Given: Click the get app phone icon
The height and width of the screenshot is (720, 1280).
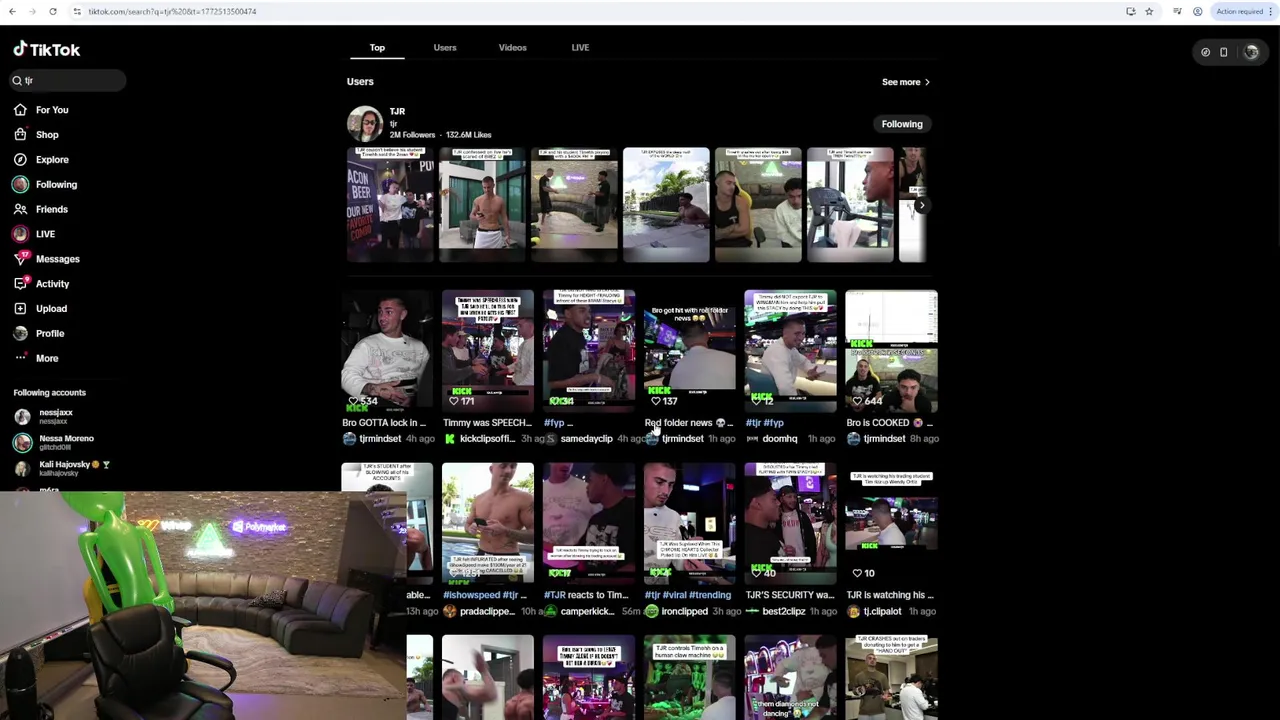Looking at the screenshot, I should pos(1223,52).
